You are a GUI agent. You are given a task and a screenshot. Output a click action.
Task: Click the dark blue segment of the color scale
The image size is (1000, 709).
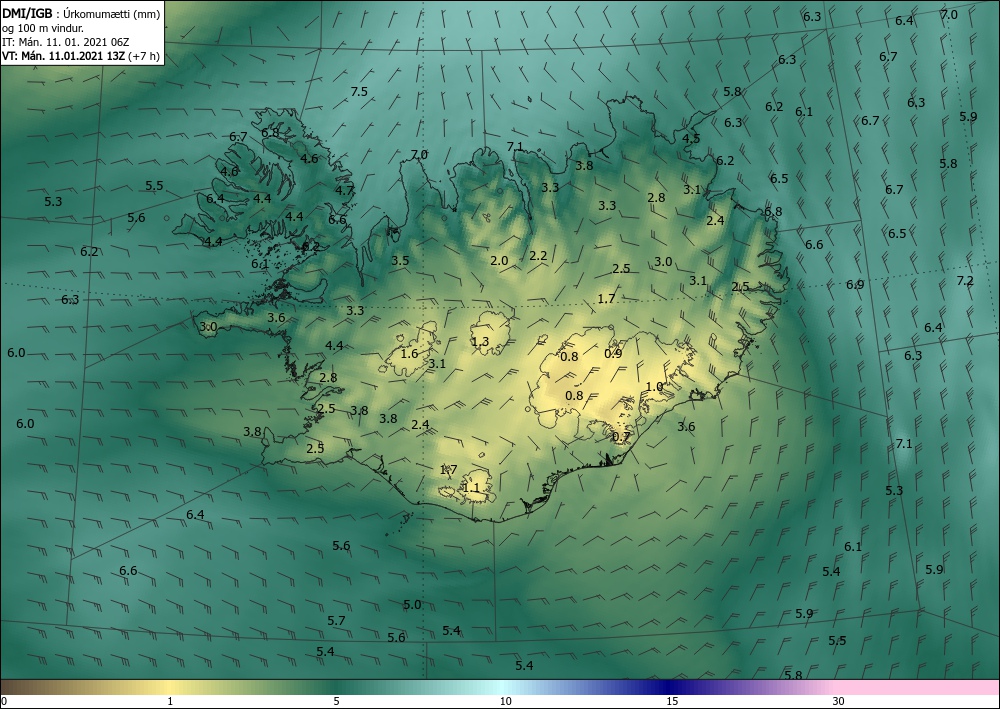pyautogui.click(x=670, y=687)
